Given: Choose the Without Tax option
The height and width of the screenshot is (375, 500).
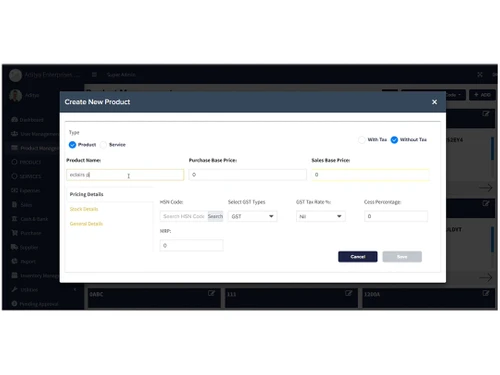Looking at the screenshot, I should click(394, 140).
